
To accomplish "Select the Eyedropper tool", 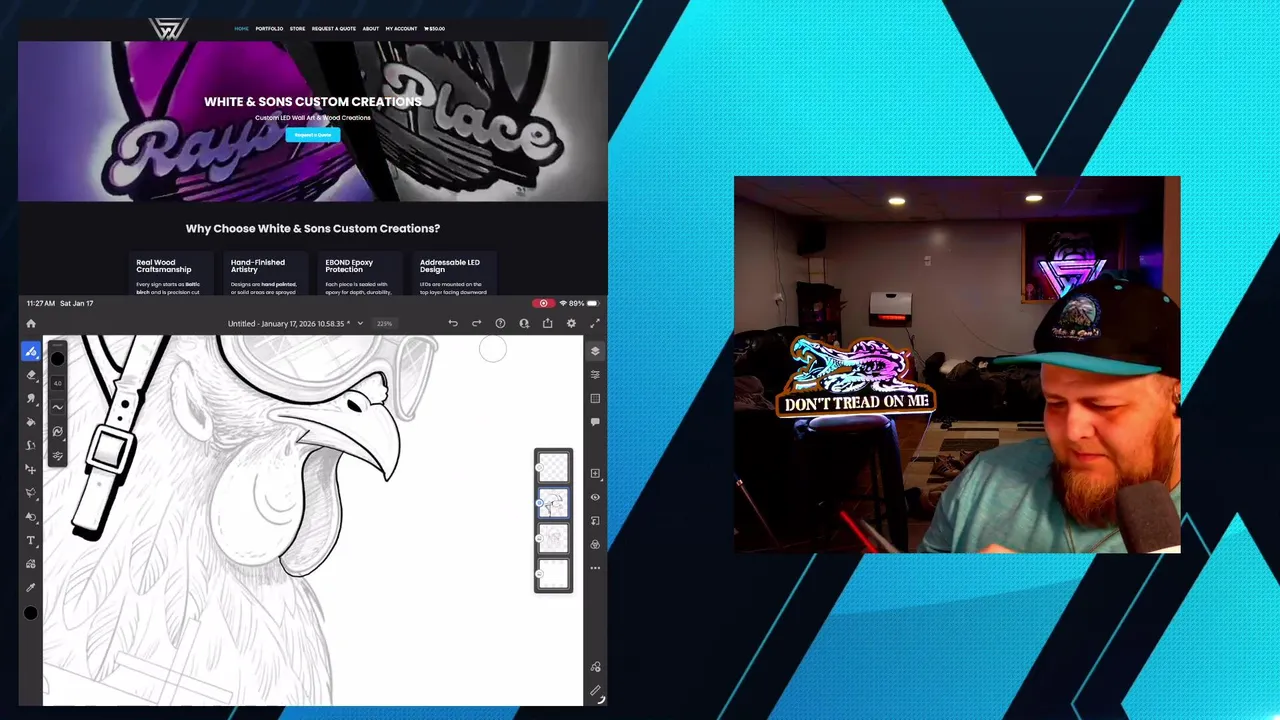I will [x=31, y=588].
